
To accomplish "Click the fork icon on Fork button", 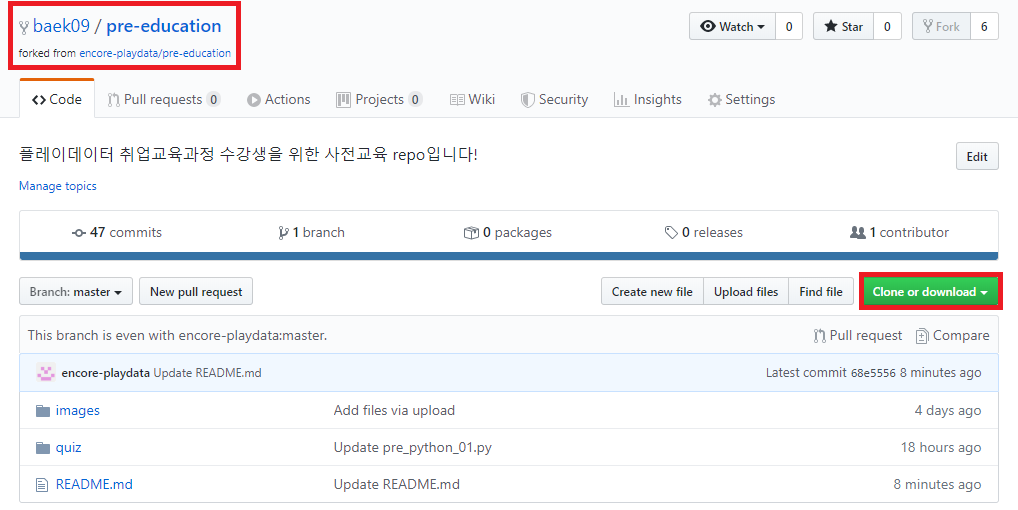I will [928, 27].
